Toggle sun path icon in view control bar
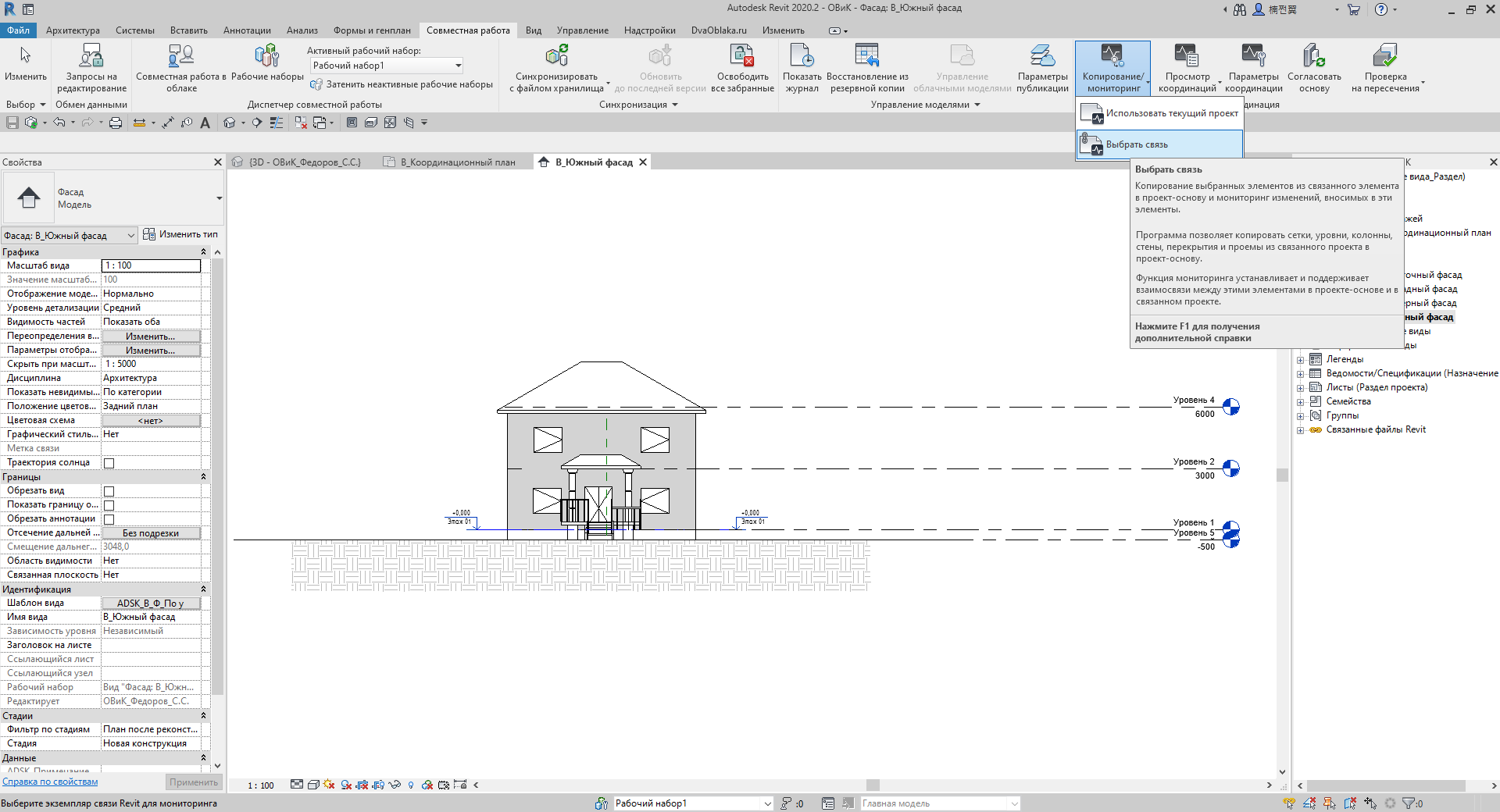The image size is (1500, 812). pyautogui.click(x=329, y=785)
